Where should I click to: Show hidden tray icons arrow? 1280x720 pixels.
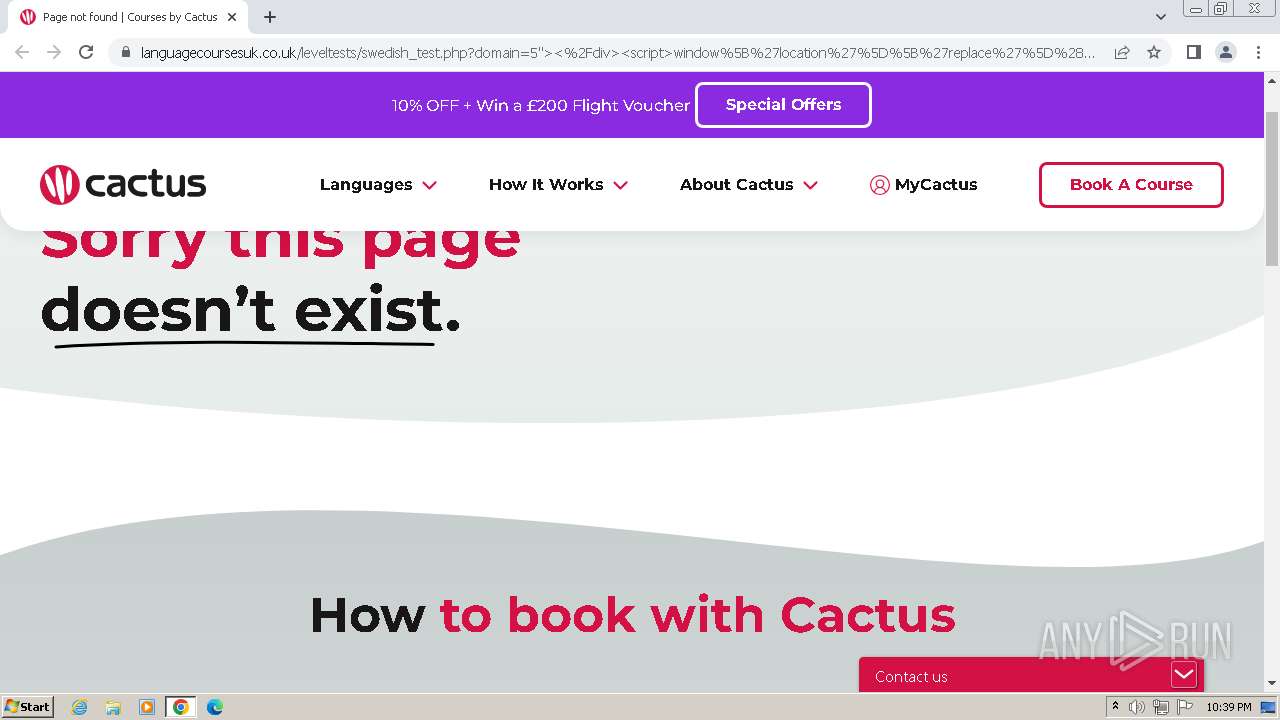point(1115,707)
